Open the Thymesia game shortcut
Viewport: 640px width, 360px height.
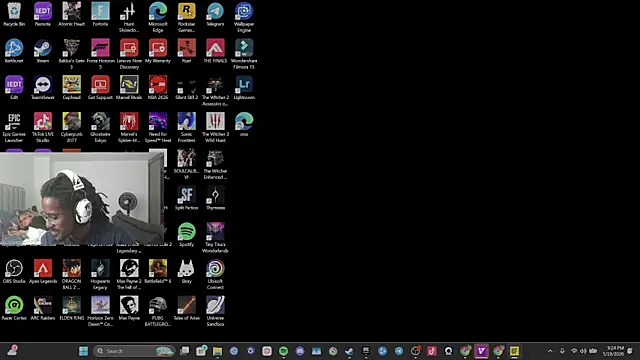pyautogui.click(x=215, y=198)
